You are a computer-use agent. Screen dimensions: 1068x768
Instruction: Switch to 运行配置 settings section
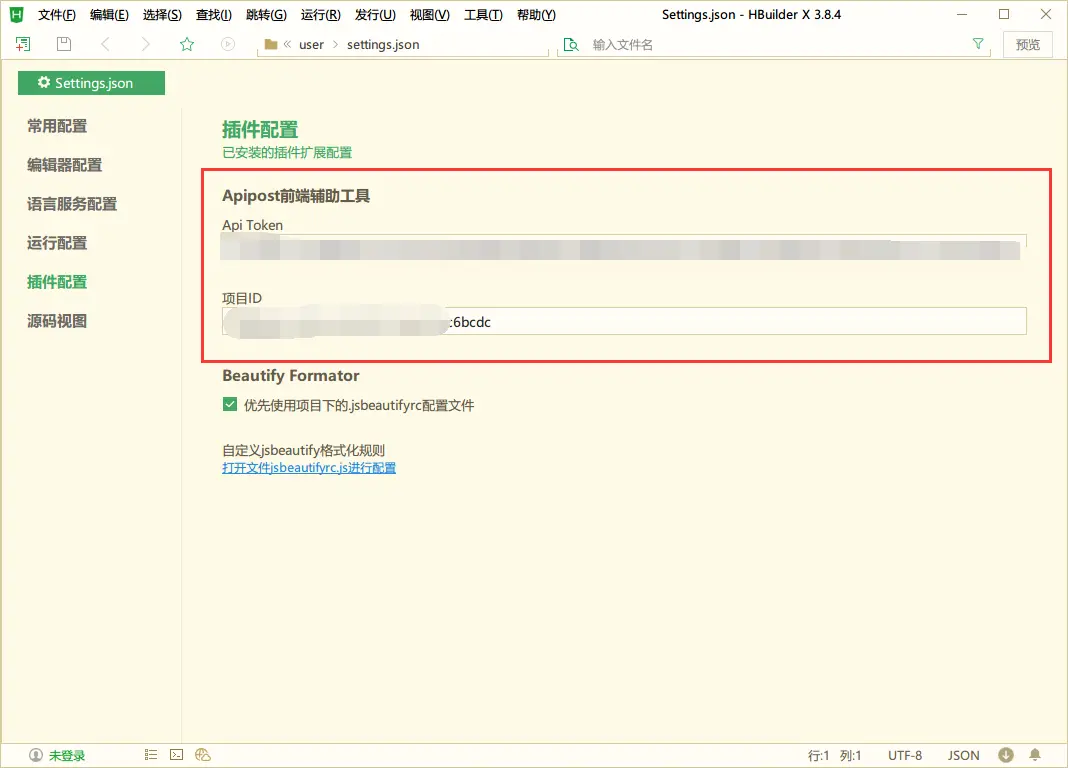click(x=57, y=243)
